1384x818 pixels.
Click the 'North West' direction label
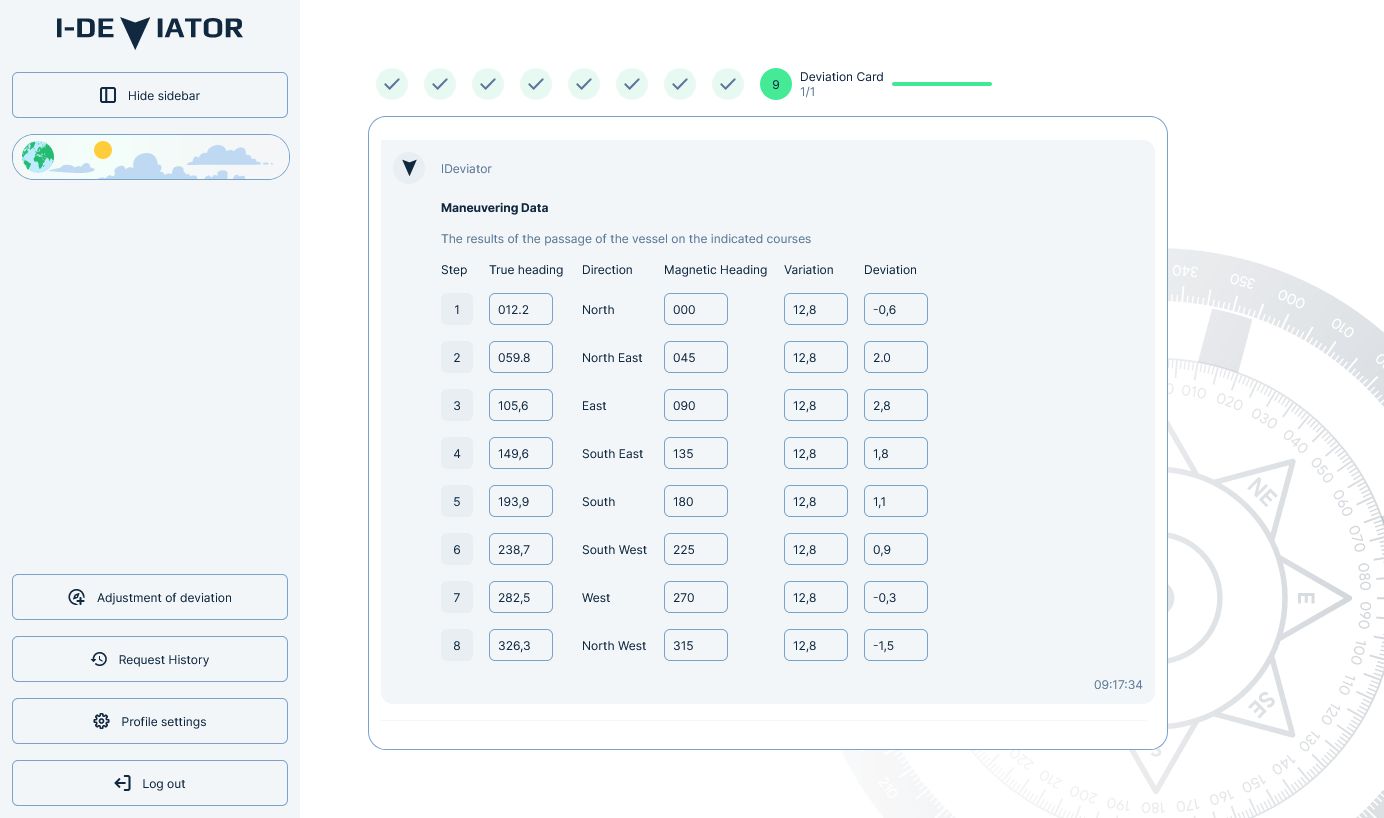[x=614, y=646]
